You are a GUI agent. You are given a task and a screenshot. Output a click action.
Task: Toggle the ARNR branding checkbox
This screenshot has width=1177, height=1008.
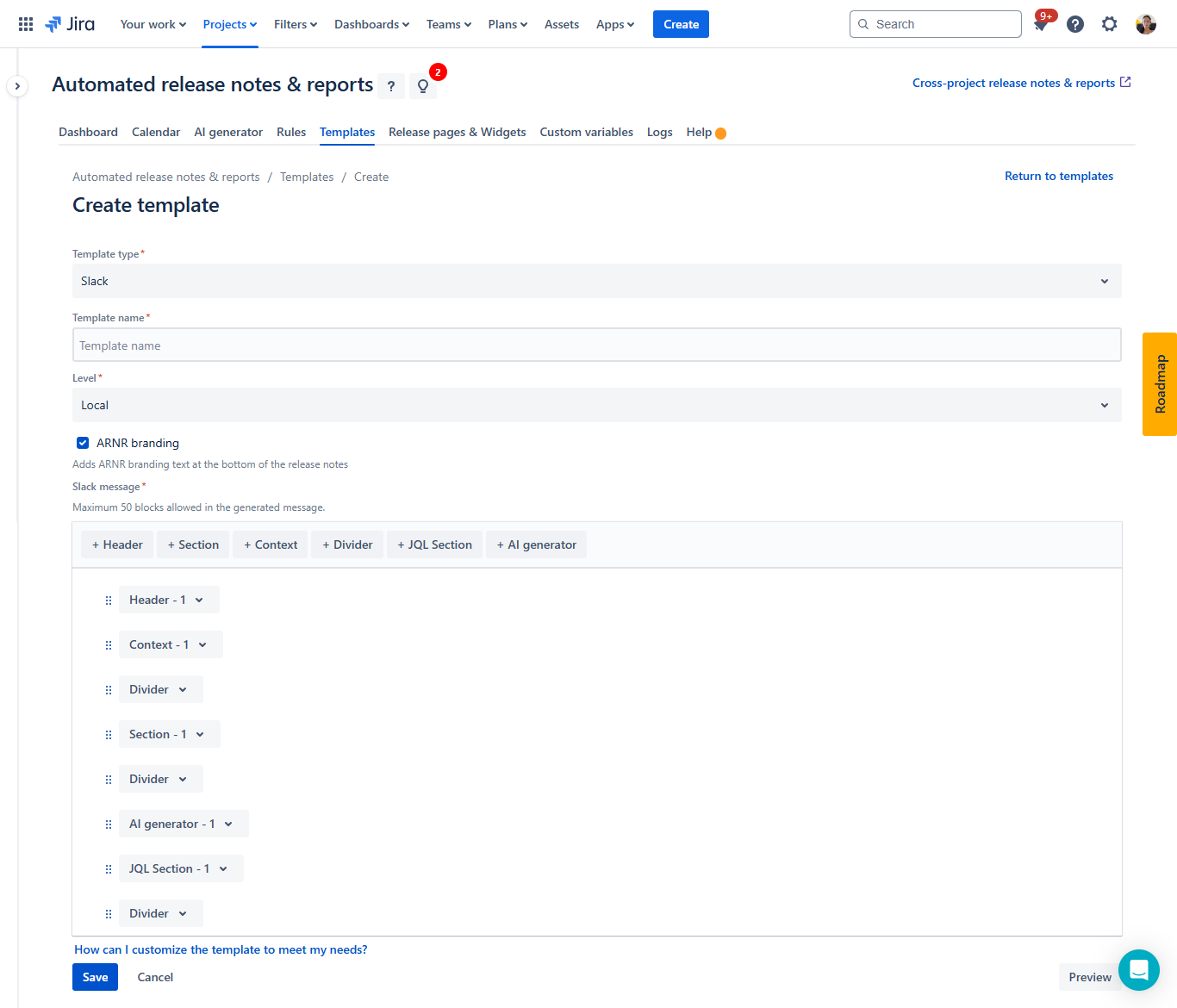pyautogui.click(x=83, y=443)
